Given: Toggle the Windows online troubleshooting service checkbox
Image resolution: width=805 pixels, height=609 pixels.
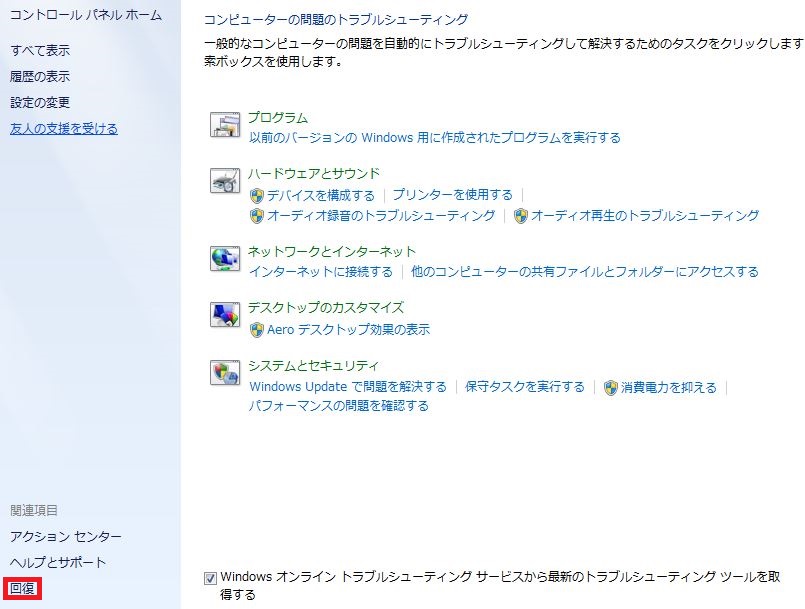Looking at the screenshot, I should pyautogui.click(x=210, y=577).
